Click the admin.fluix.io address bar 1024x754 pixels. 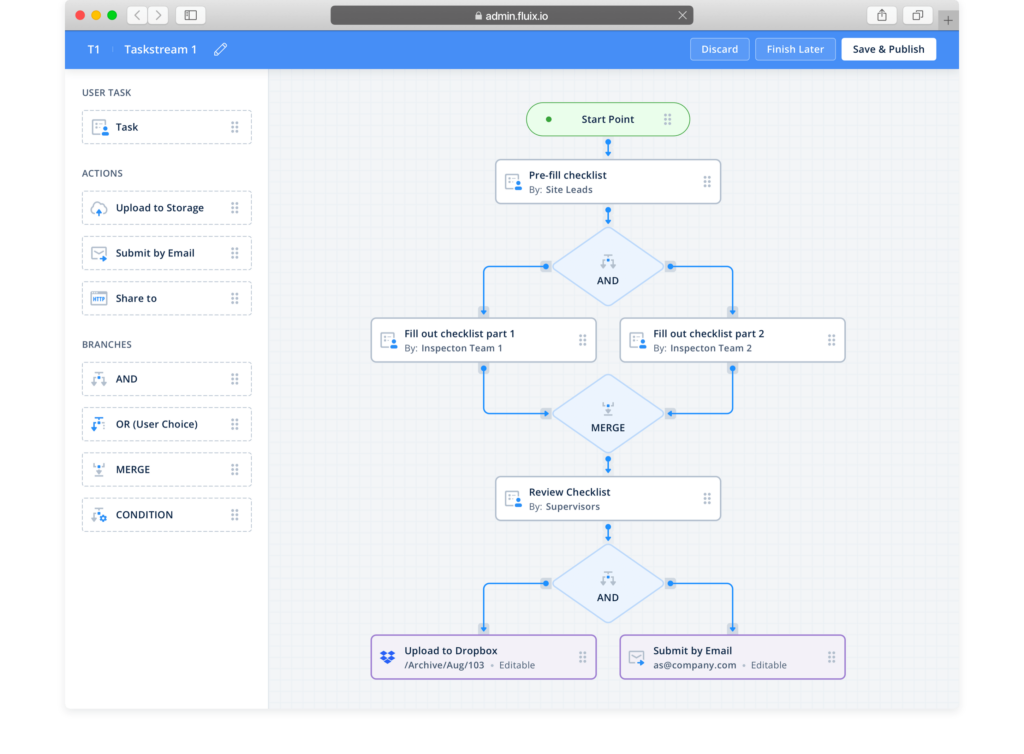pyautogui.click(x=511, y=15)
